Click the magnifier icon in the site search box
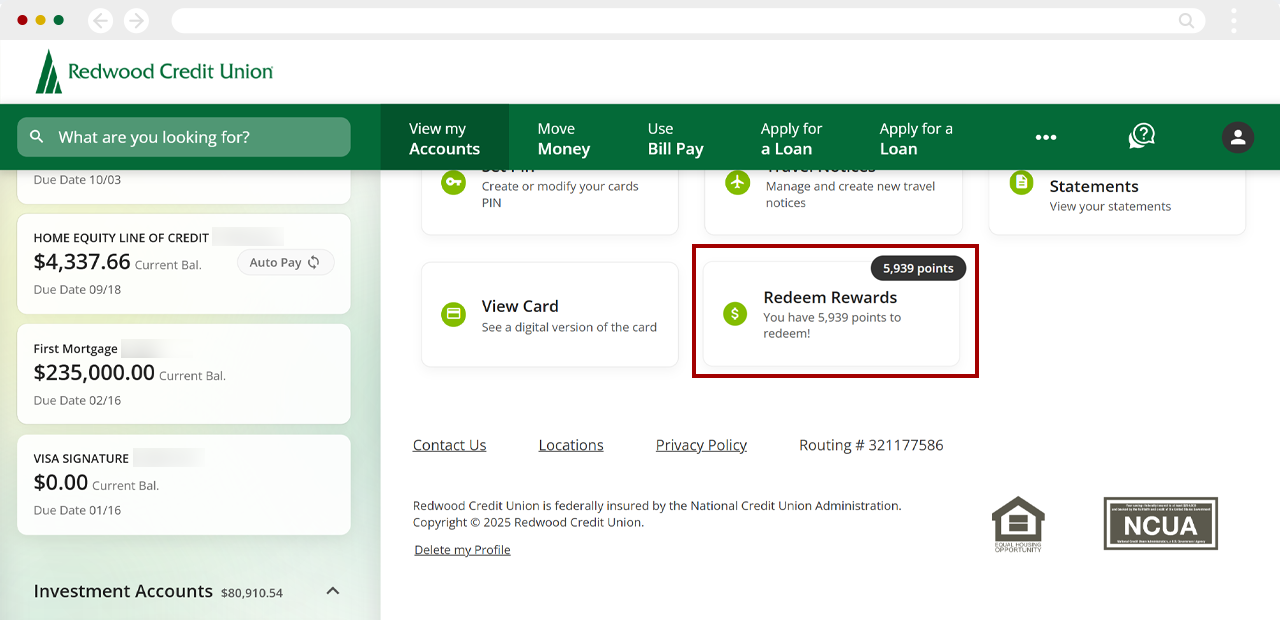Screen dimensions: 1280x620 (37, 137)
